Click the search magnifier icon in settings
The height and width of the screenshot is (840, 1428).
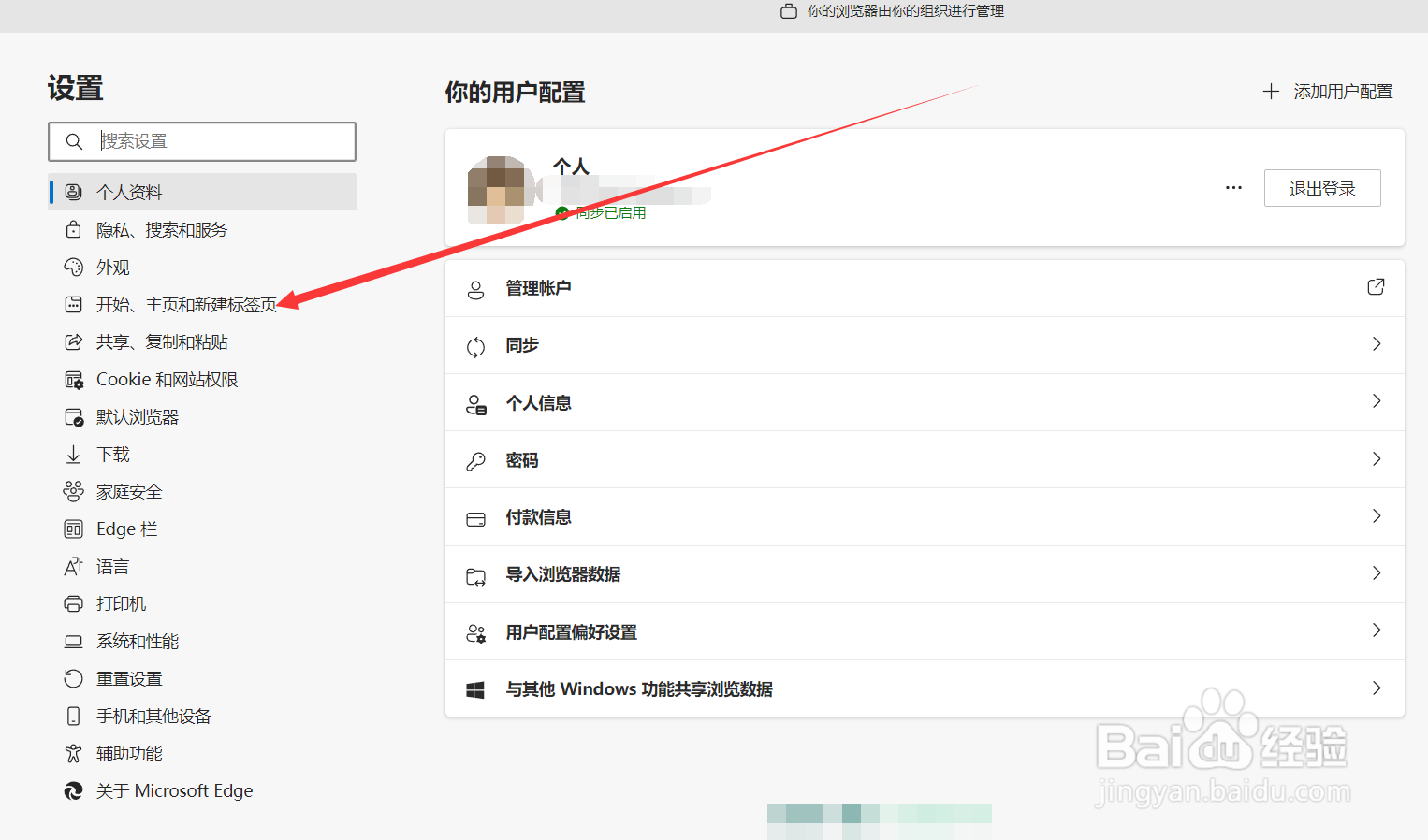(x=74, y=141)
